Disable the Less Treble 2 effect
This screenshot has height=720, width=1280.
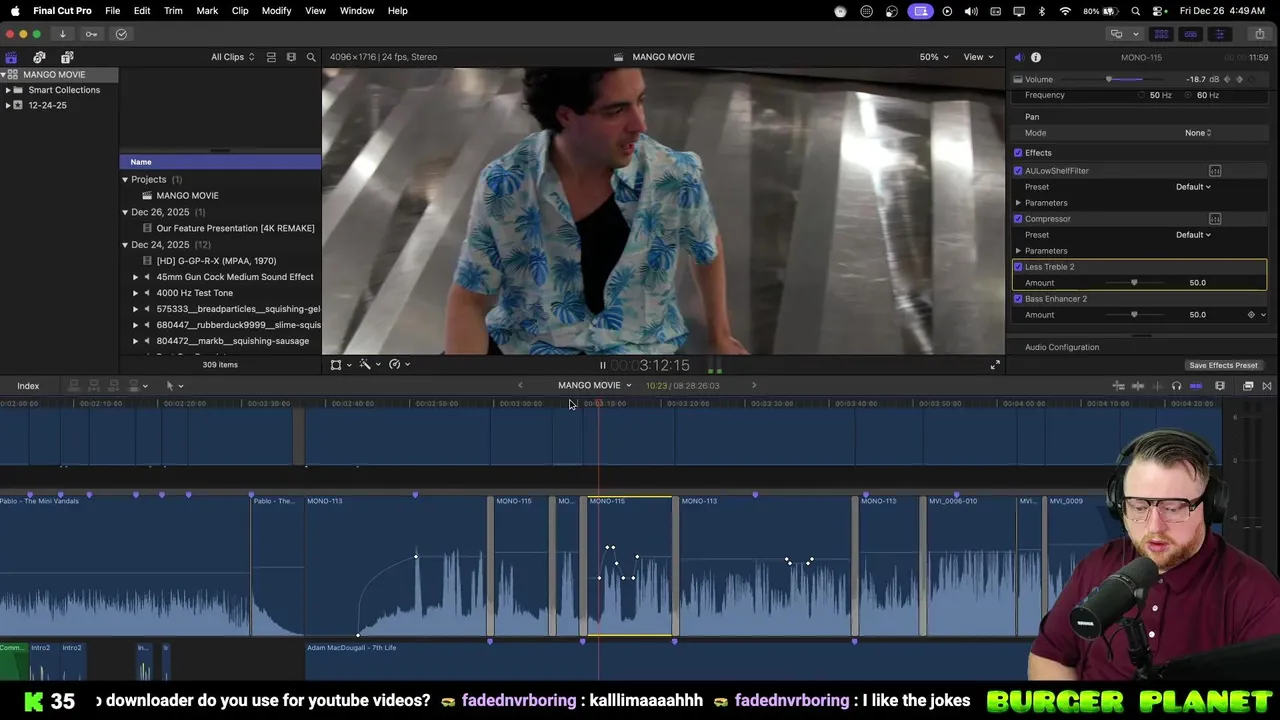coord(1018,267)
